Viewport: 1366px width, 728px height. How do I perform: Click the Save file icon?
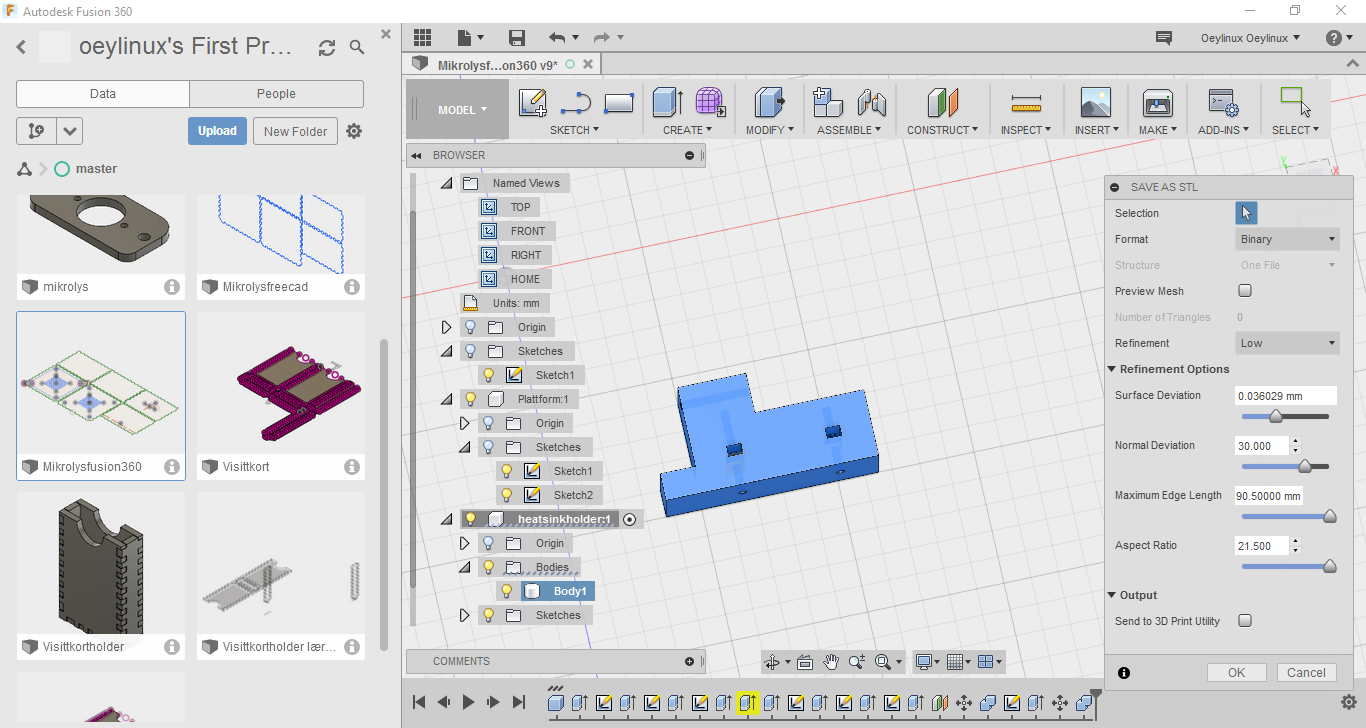[x=517, y=38]
